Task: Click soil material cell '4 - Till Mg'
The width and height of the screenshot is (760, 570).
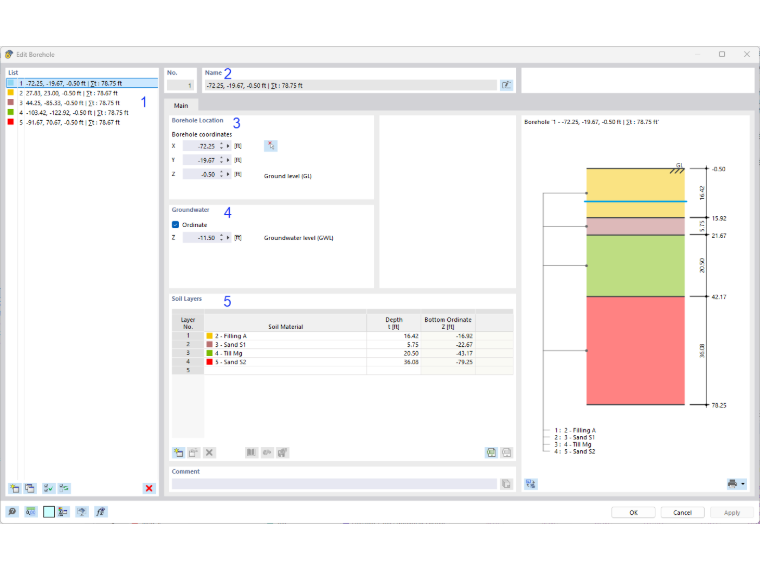Action: point(285,353)
